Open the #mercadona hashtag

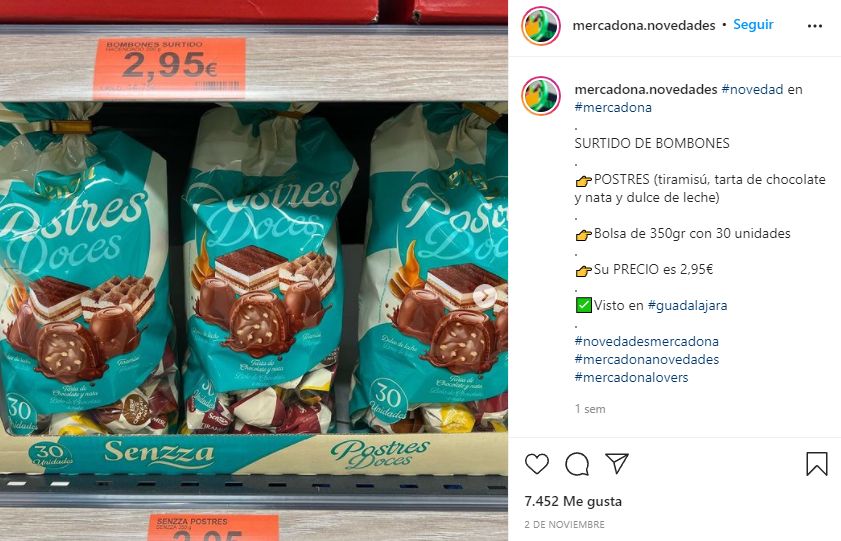(613, 107)
